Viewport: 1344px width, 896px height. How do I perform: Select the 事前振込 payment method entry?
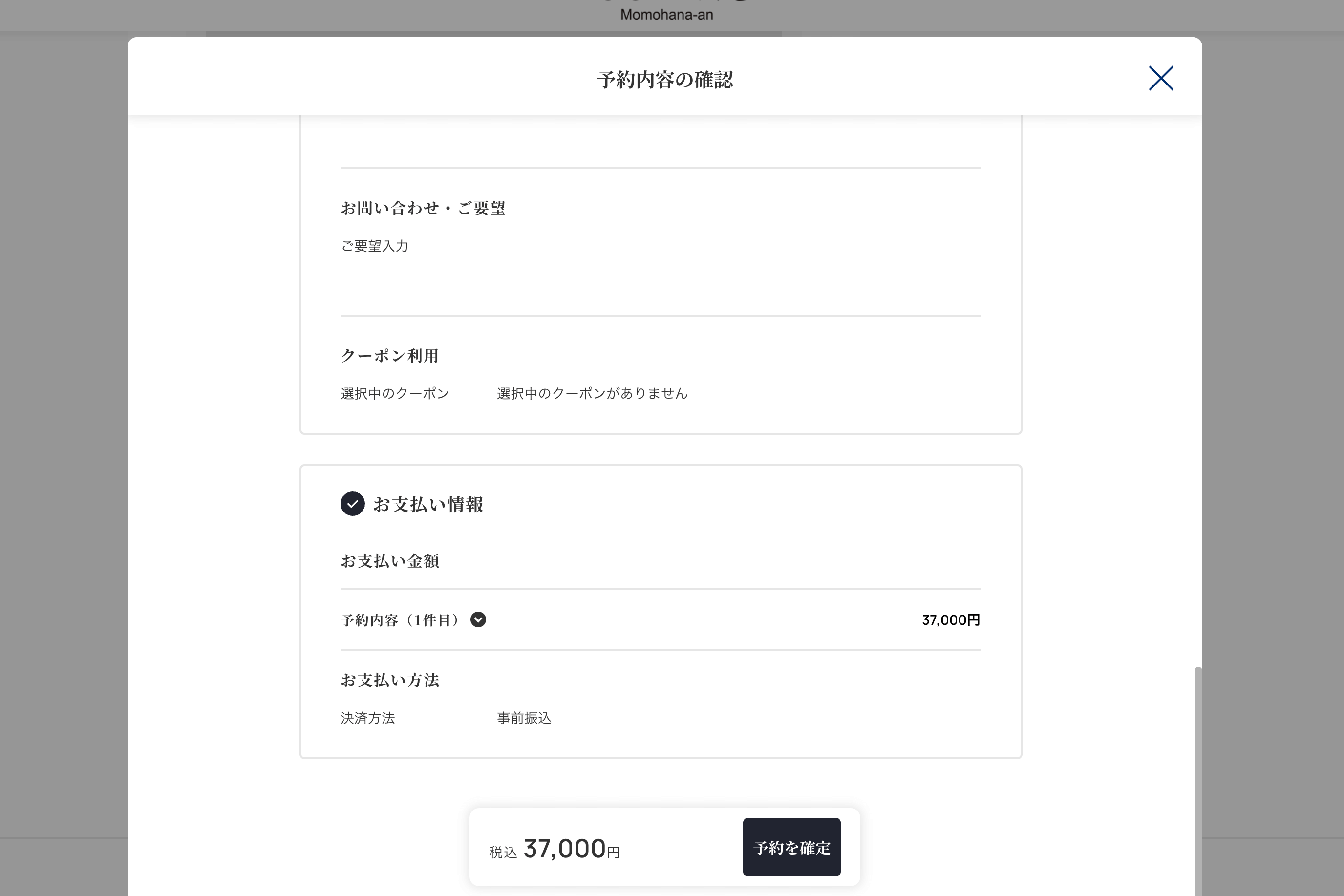pyautogui.click(x=524, y=718)
